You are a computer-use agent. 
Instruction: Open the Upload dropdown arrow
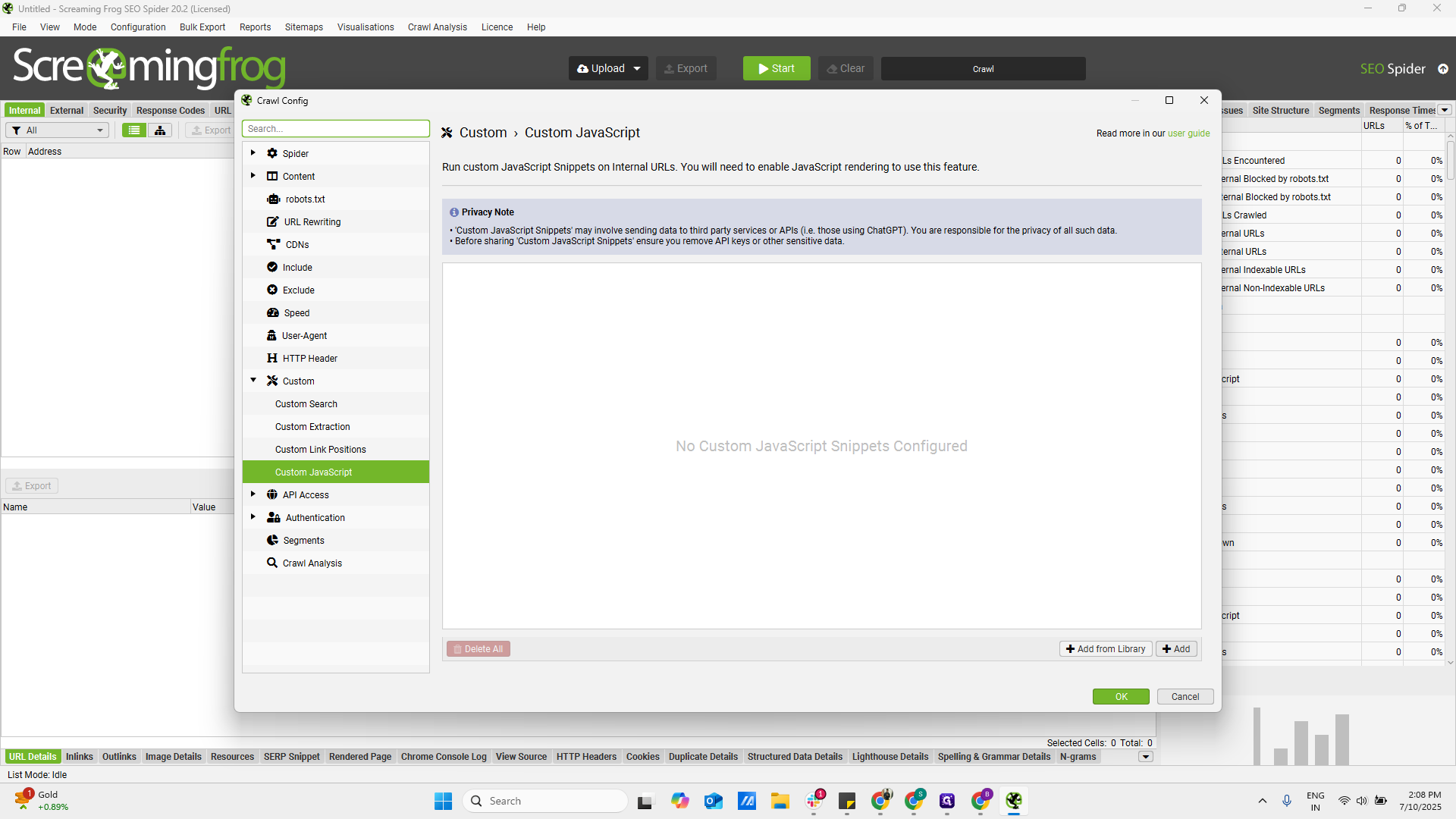click(x=635, y=68)
